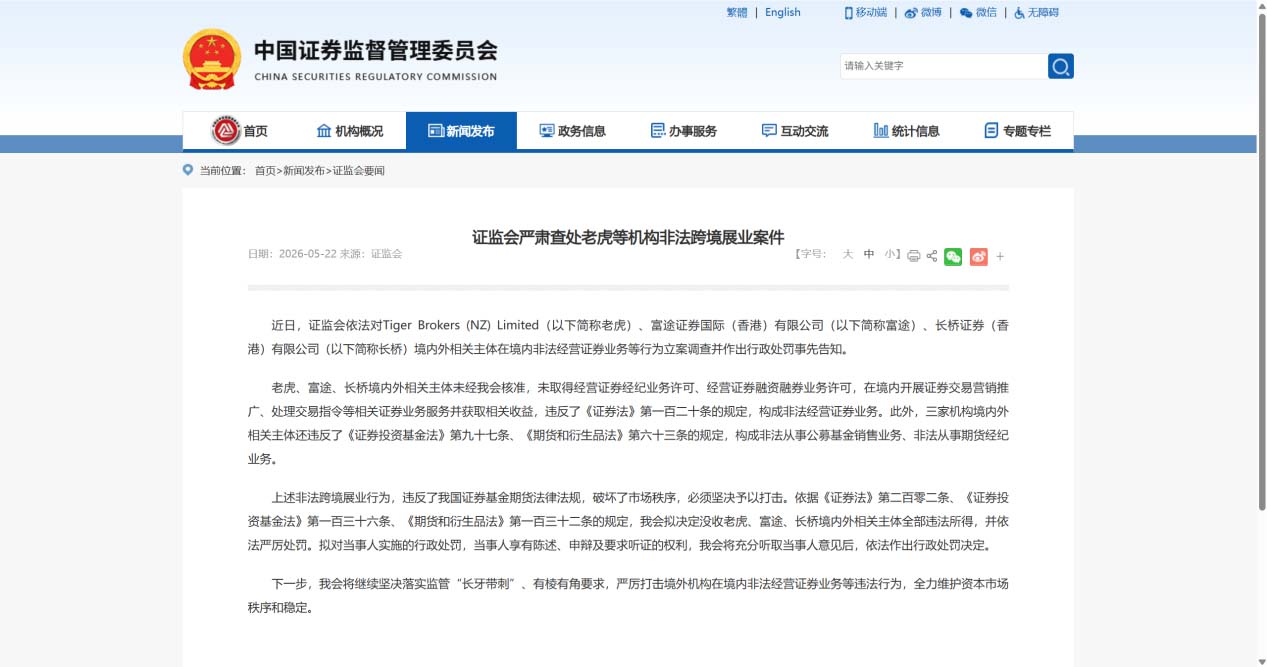This screenshot has width=1267, height=667.
Task: Click the 当前位置： label text
Action: pos(223,171)
